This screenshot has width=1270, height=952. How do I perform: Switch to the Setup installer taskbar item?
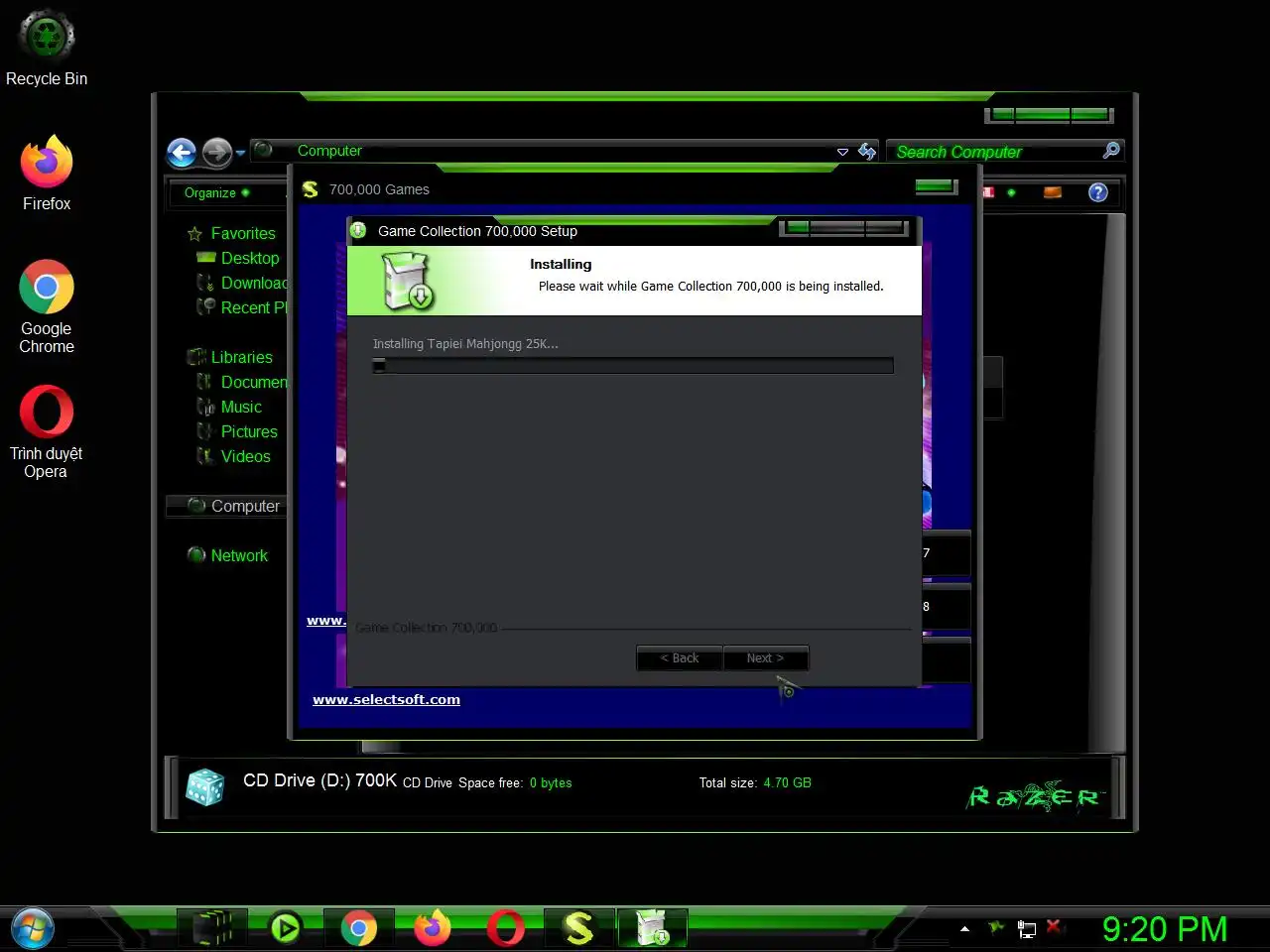[653, 928]
